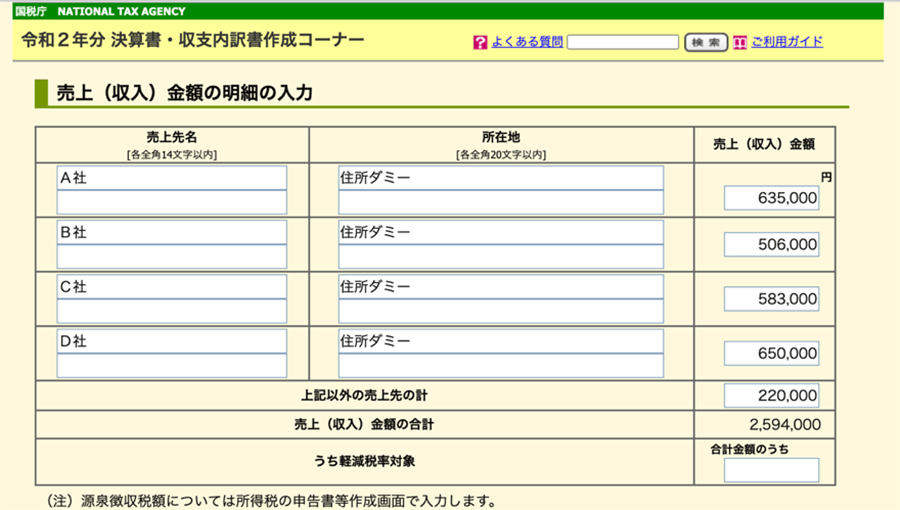Click the 売上(収入)金額の合計 row label
This screenshot has height=510, width=900.
pyautogui.click(x=364, y=425)
